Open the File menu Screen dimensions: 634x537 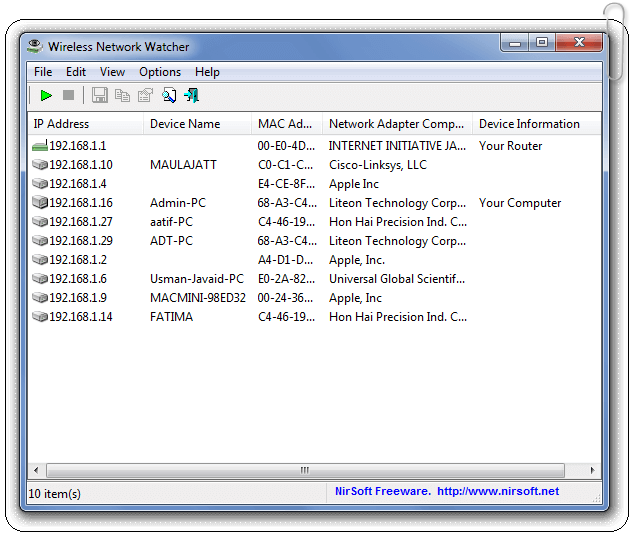tap(43, 72)
